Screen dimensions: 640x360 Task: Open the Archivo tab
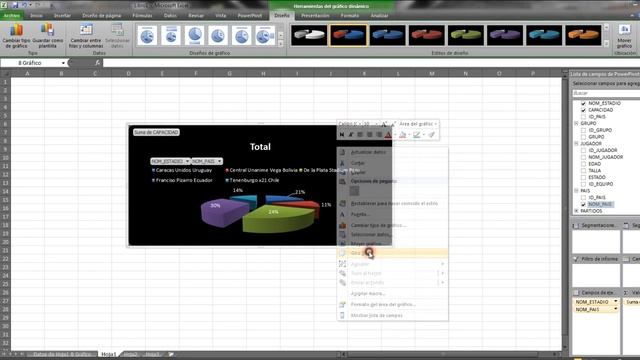12,16
